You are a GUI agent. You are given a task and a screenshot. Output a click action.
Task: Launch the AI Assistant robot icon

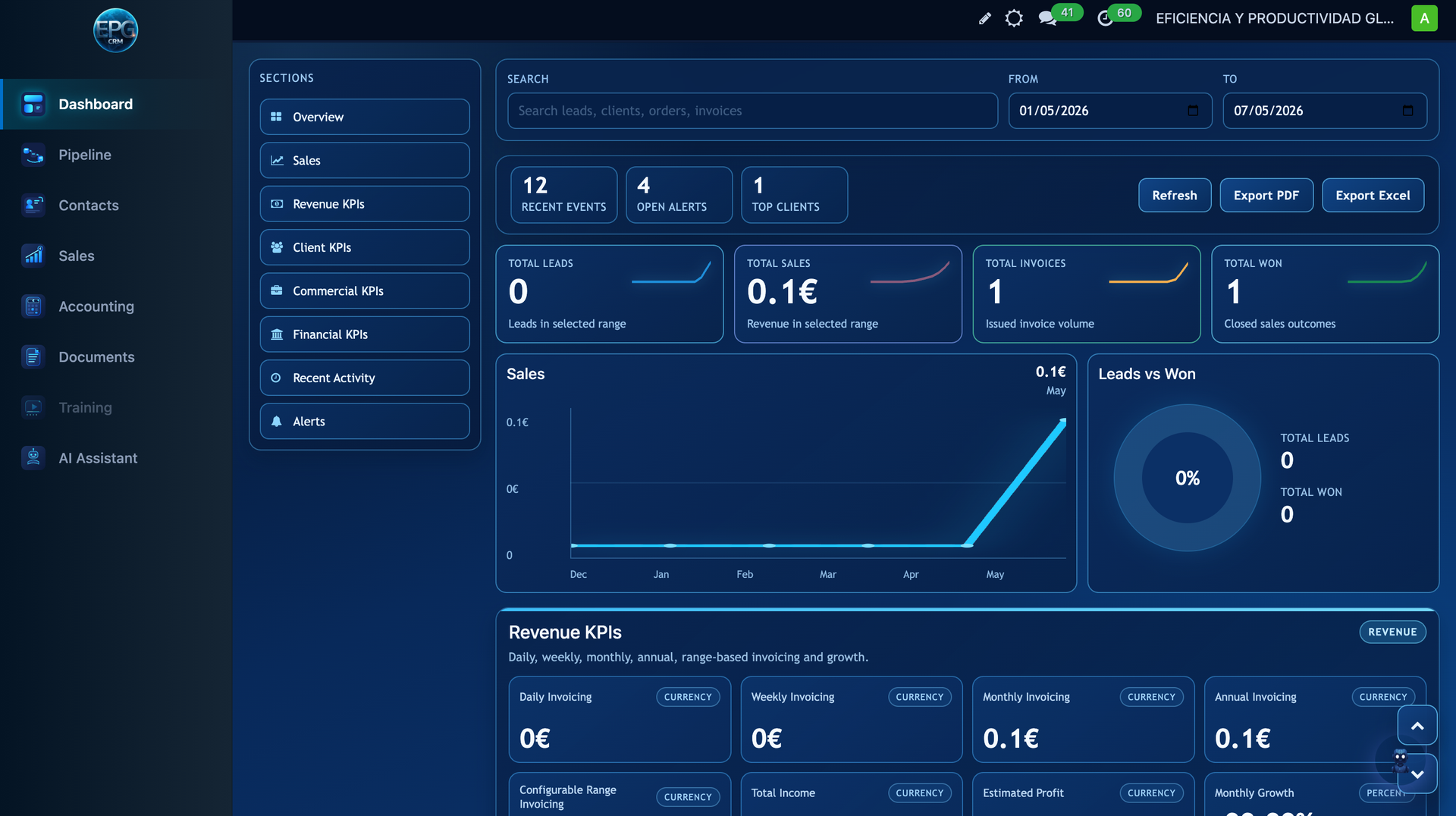click(33, 458)
